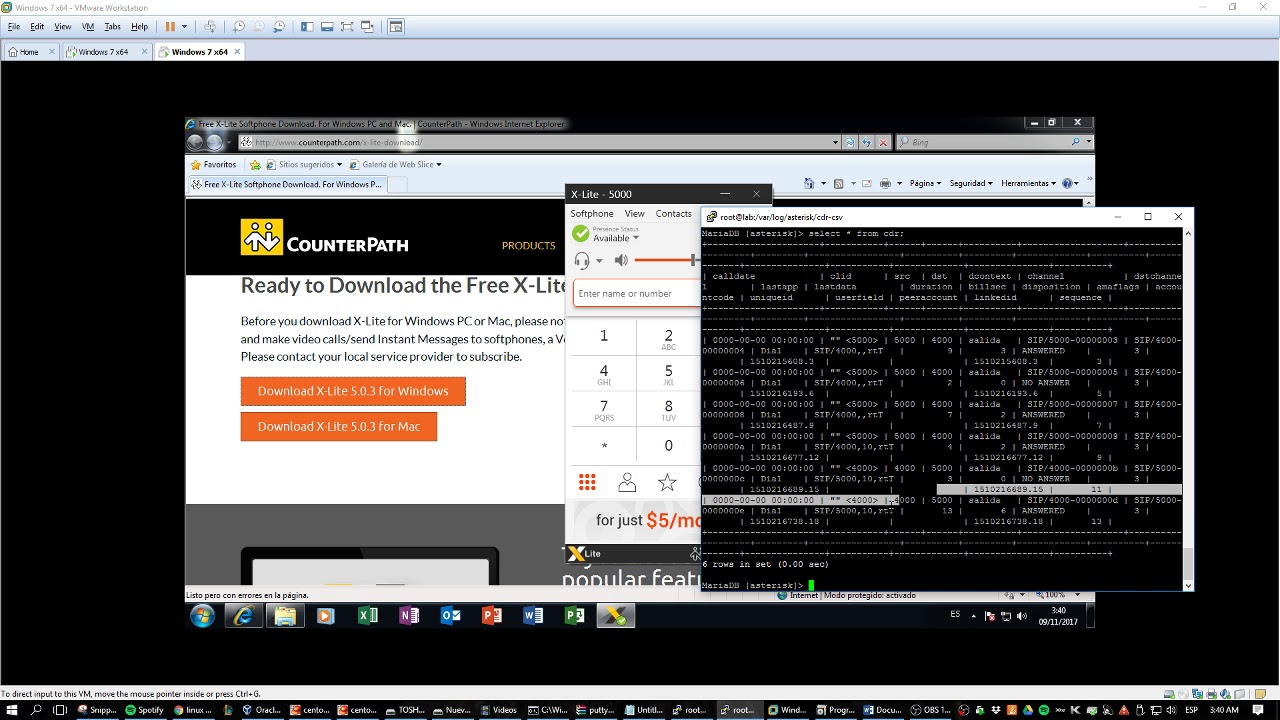Expand the power options dropdown arrow
This screenshot has width=1280, height=720.
(x=184, y=27)
